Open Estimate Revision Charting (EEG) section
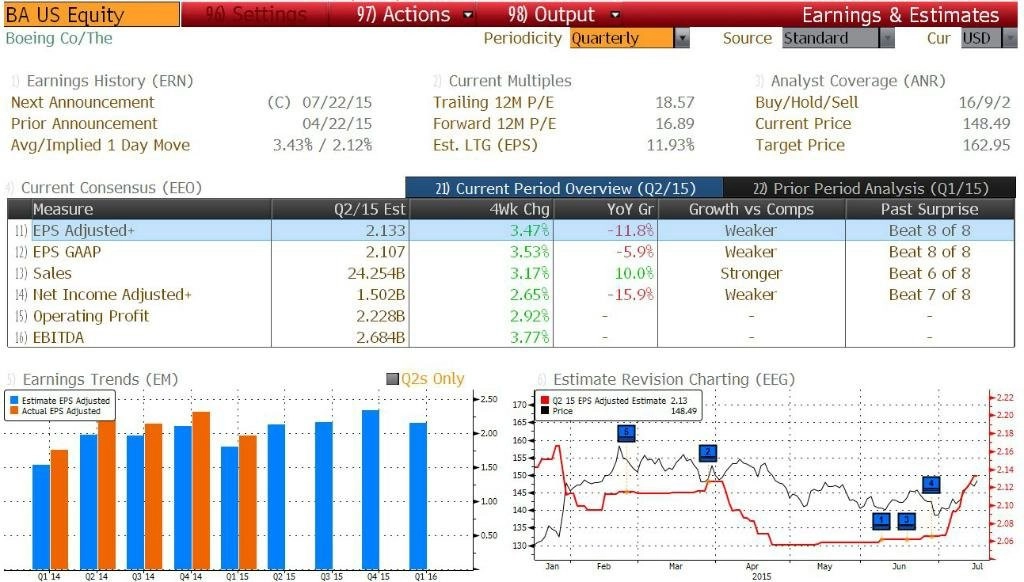 pos(673,380)
